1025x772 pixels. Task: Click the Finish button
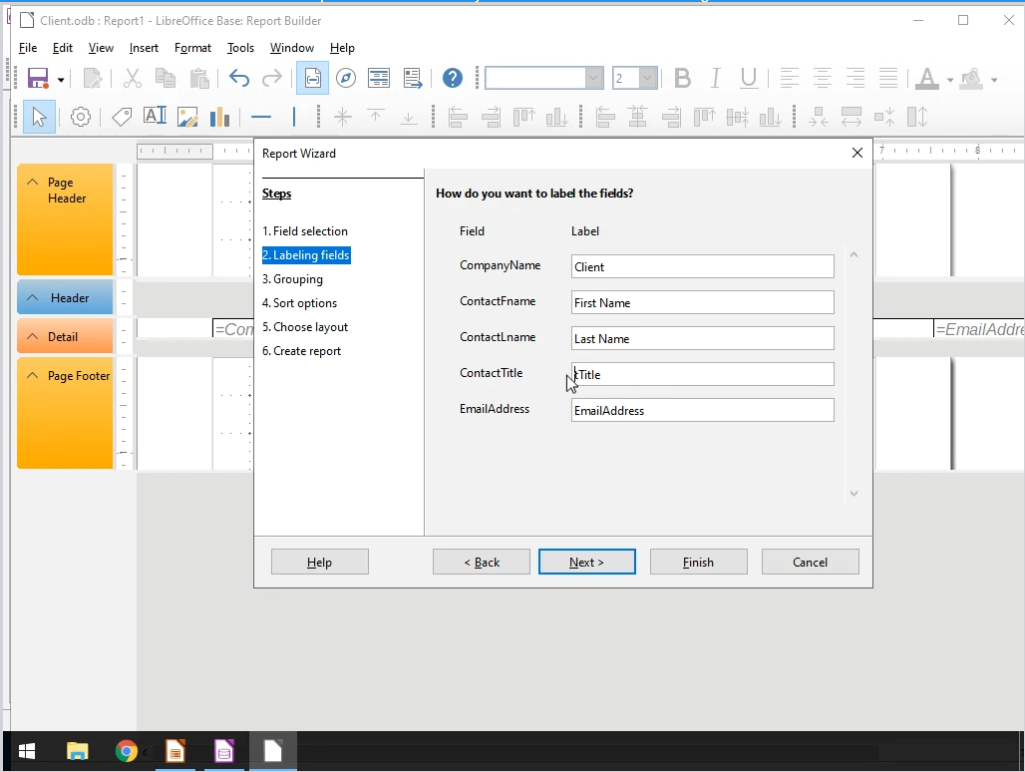[698, 562]
